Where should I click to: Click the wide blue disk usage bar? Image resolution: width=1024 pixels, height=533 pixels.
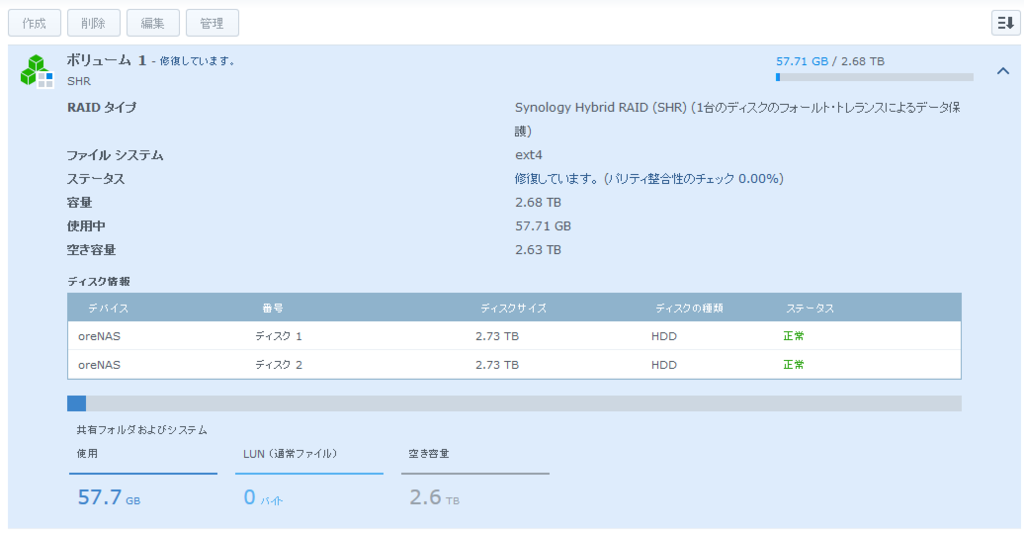click(x=514, y=404)
